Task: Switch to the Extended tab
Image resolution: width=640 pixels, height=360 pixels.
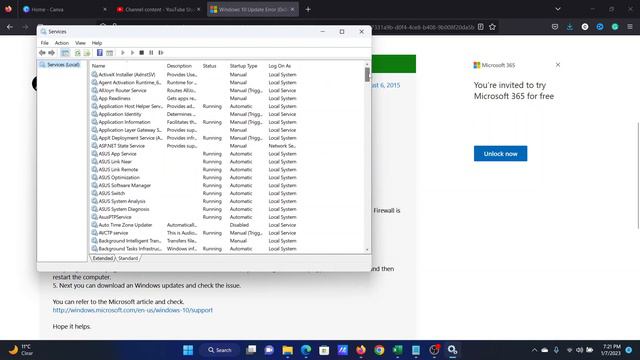Action: 102,258
